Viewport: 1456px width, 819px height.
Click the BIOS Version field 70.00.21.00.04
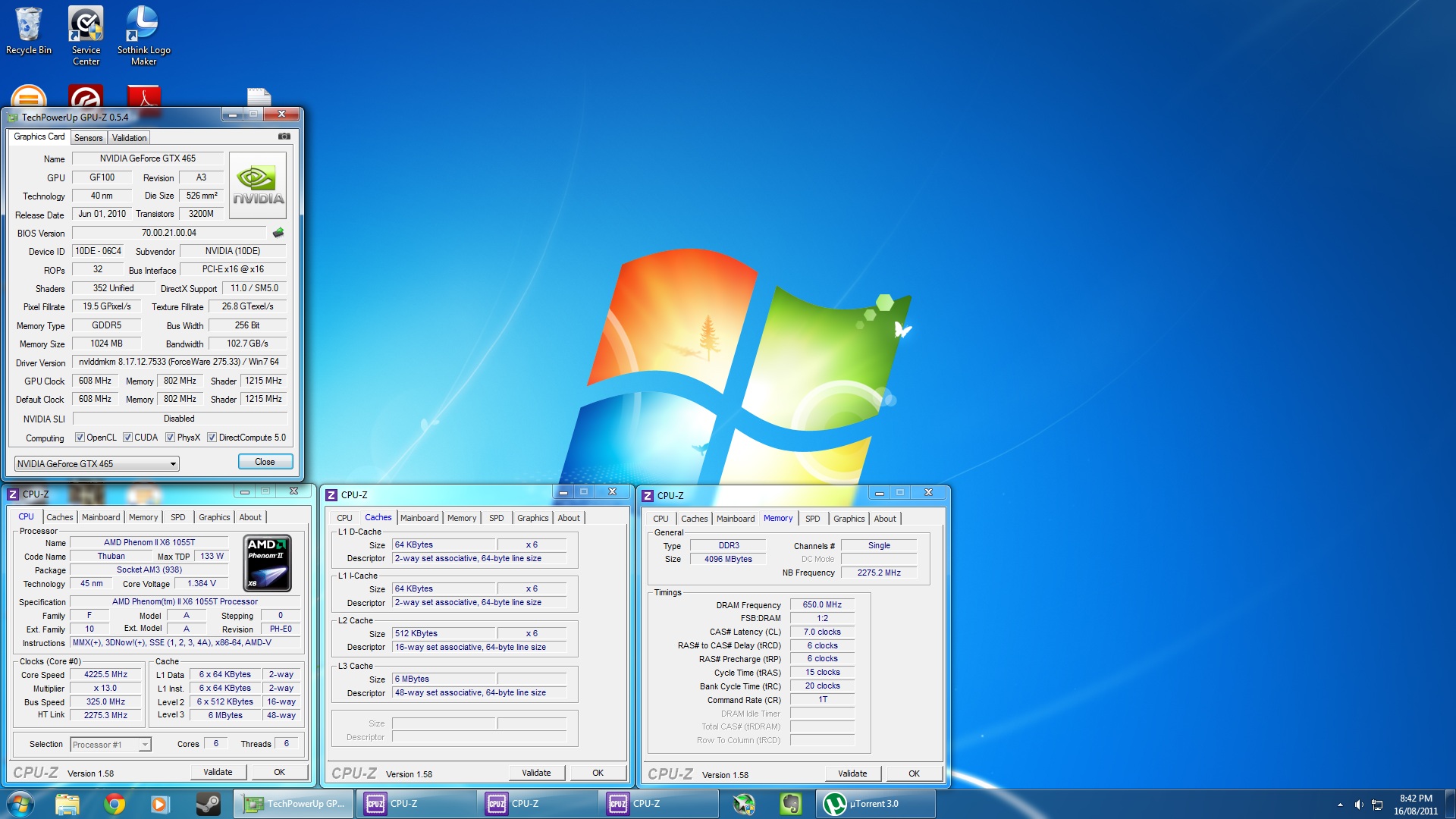tap(169, 233)
